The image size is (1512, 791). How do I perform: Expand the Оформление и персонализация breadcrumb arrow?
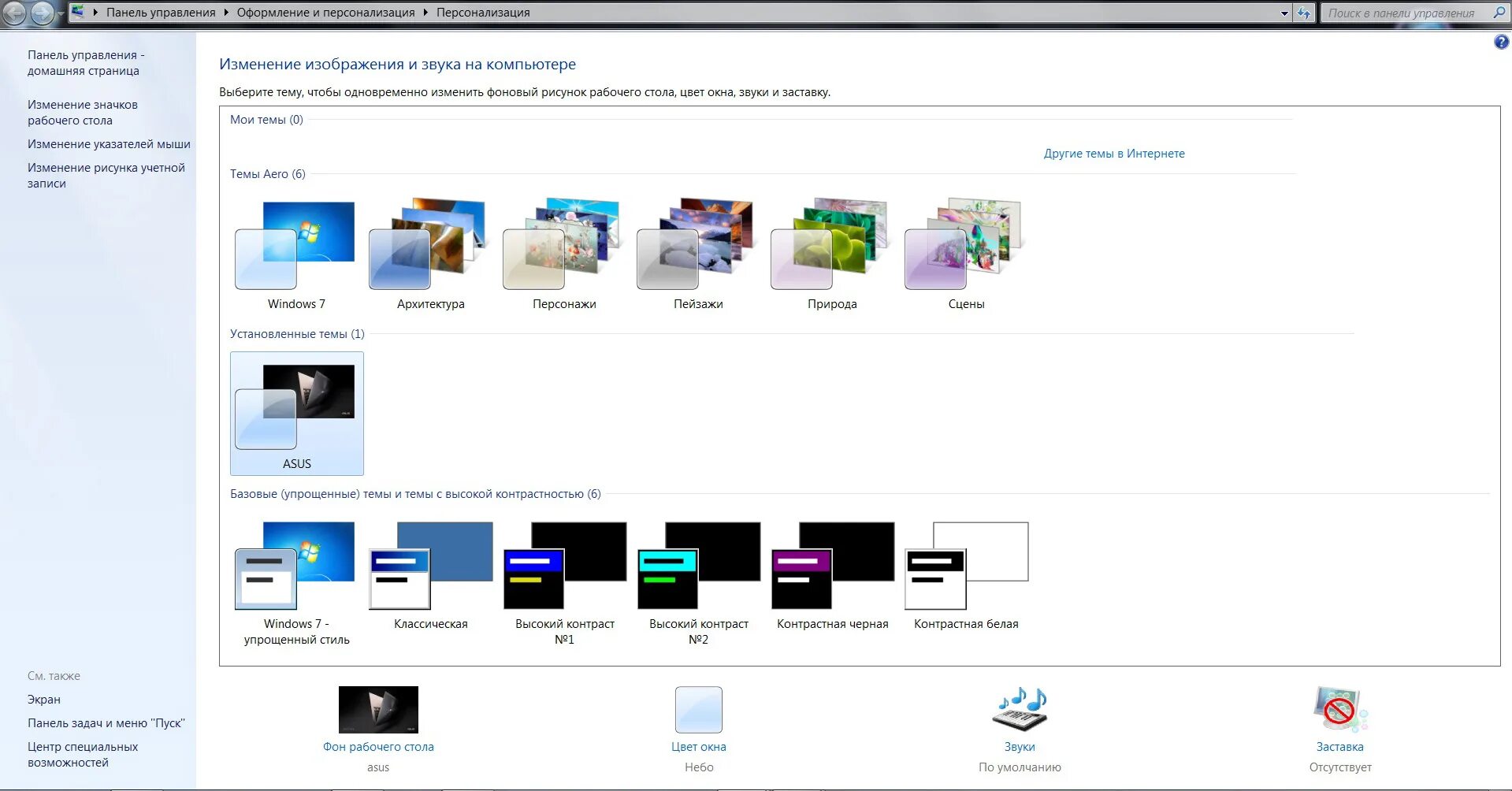(x=425, y=13)
